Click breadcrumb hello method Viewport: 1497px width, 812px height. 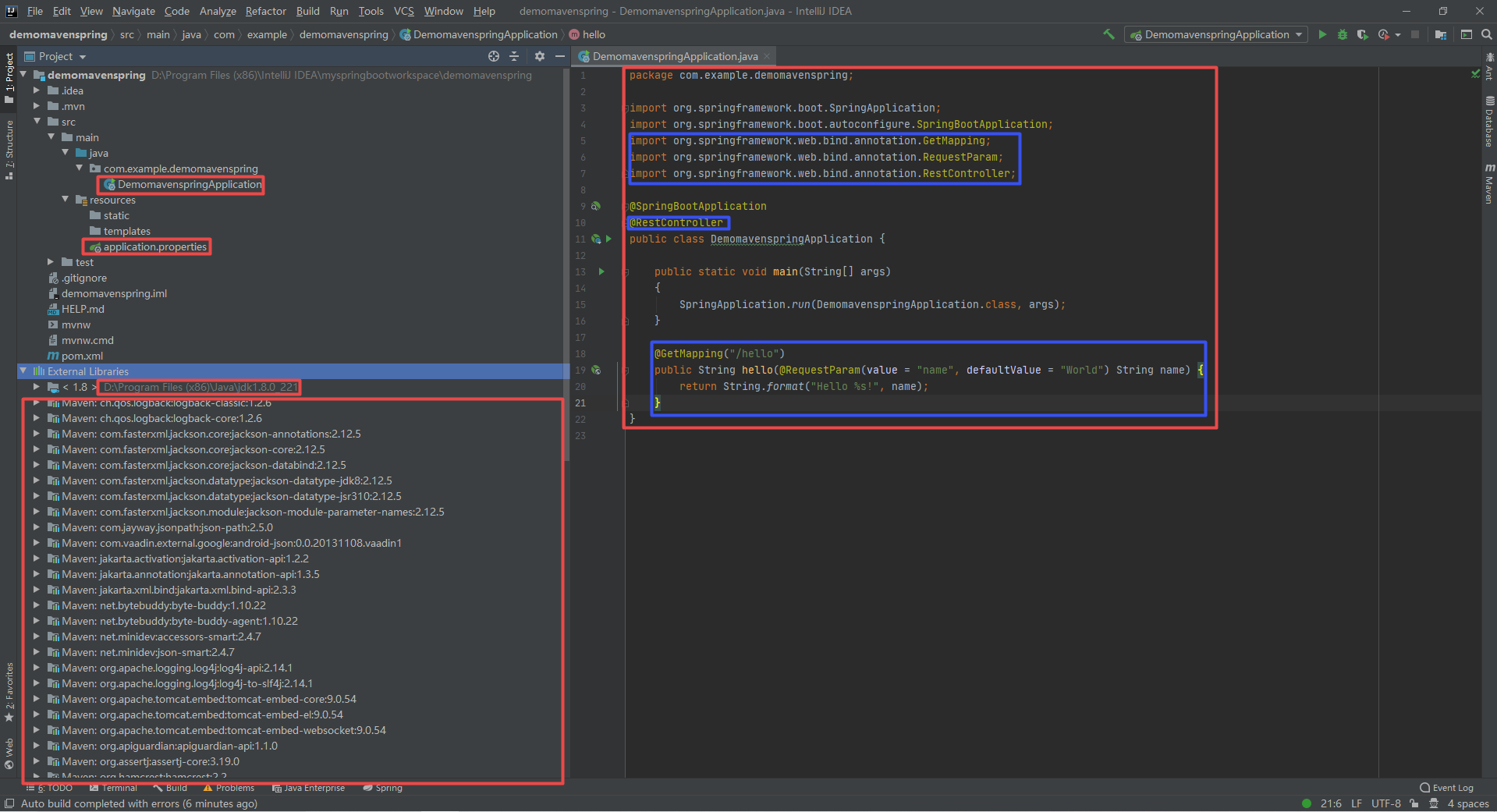pyautogui.click(x=587, y=34)
